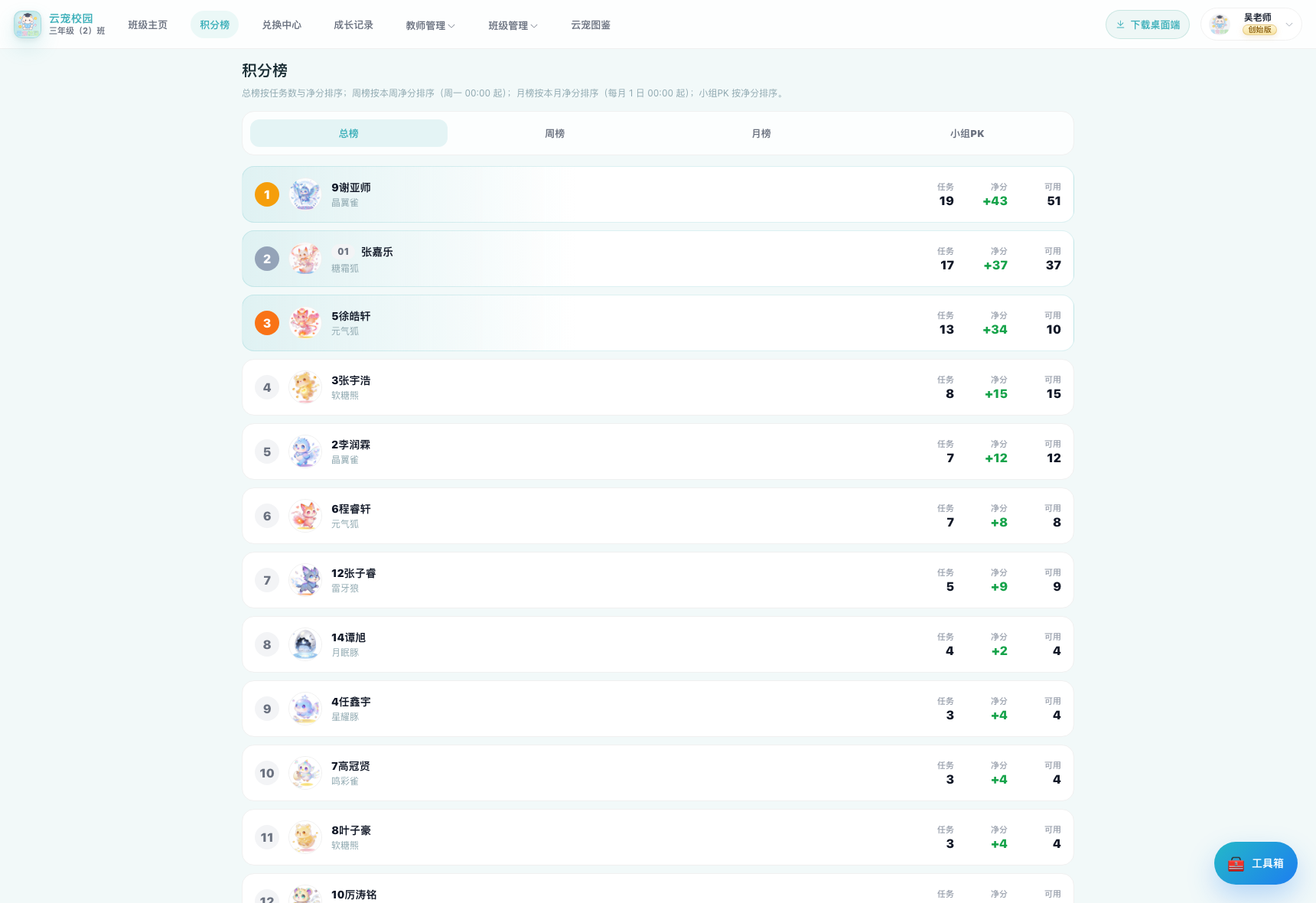This screenshot has height=903, width=1316.
Task: Click the student name 9谢亚师
Action: click(x=351, y=187)
